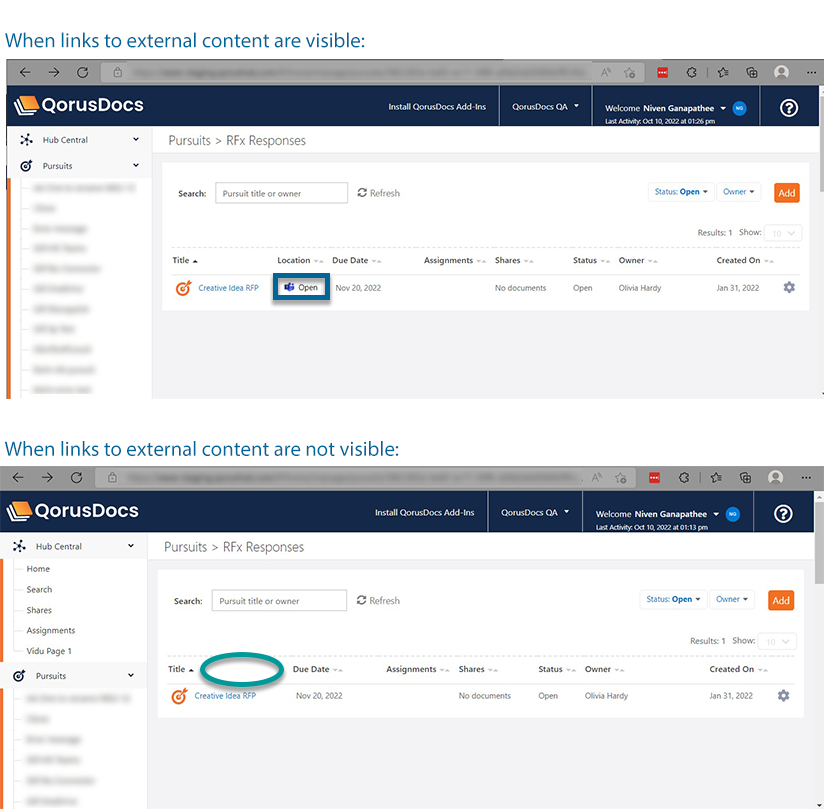
Task: Click pursuit target icon in top table row
Action: pyautogui.click(x=183, y=288)
